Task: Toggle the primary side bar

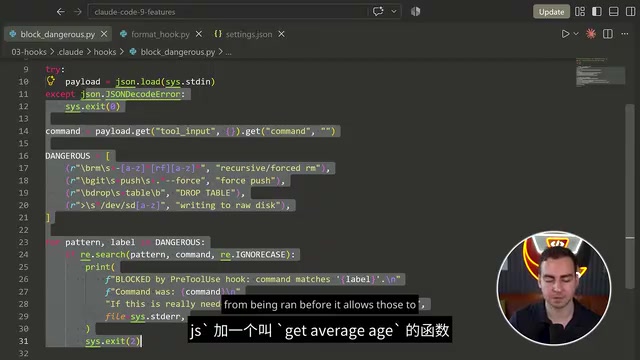Action: pos(596,11)
